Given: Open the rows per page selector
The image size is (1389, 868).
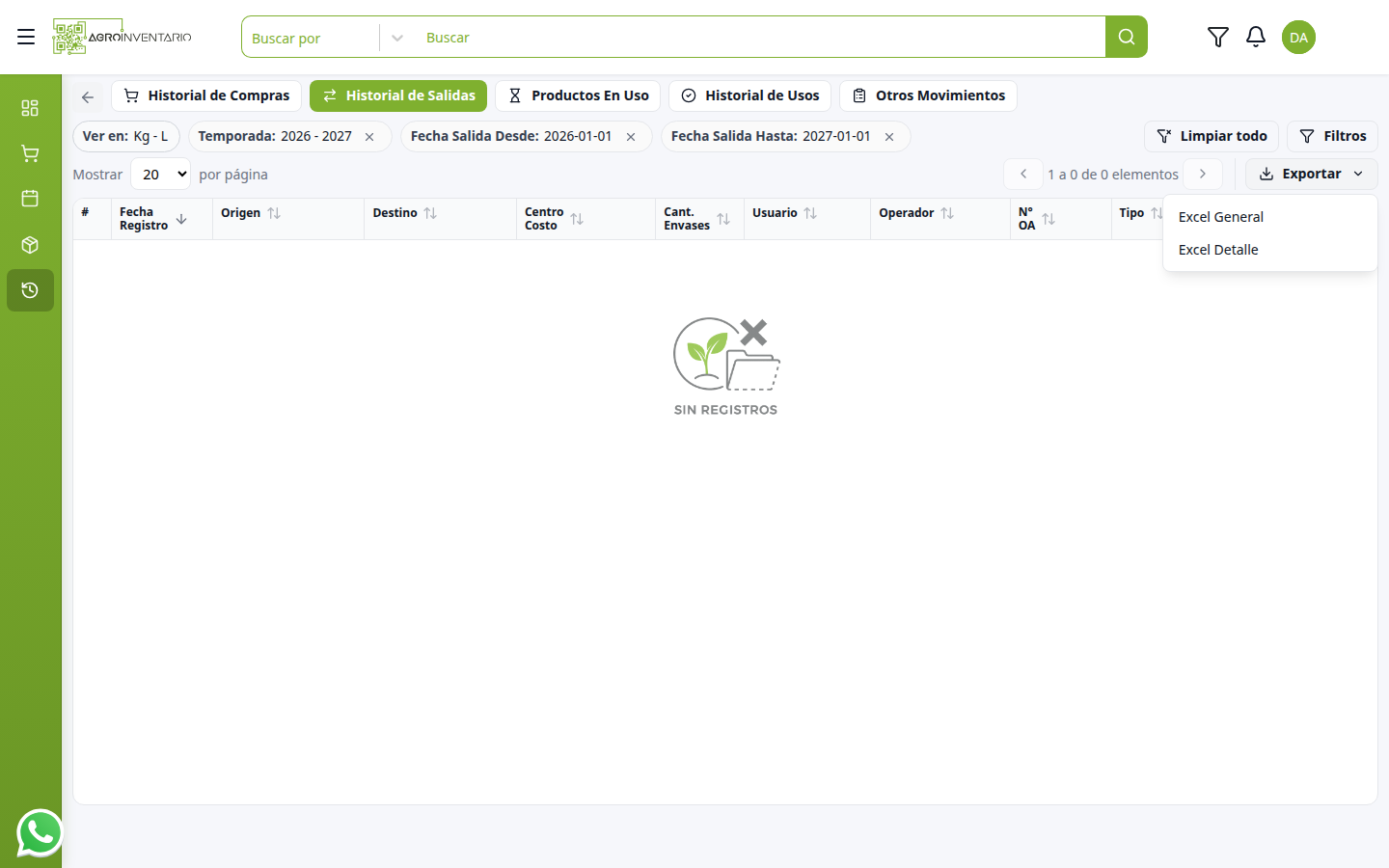Looking at the screenshot, I should tap(160, 175).
